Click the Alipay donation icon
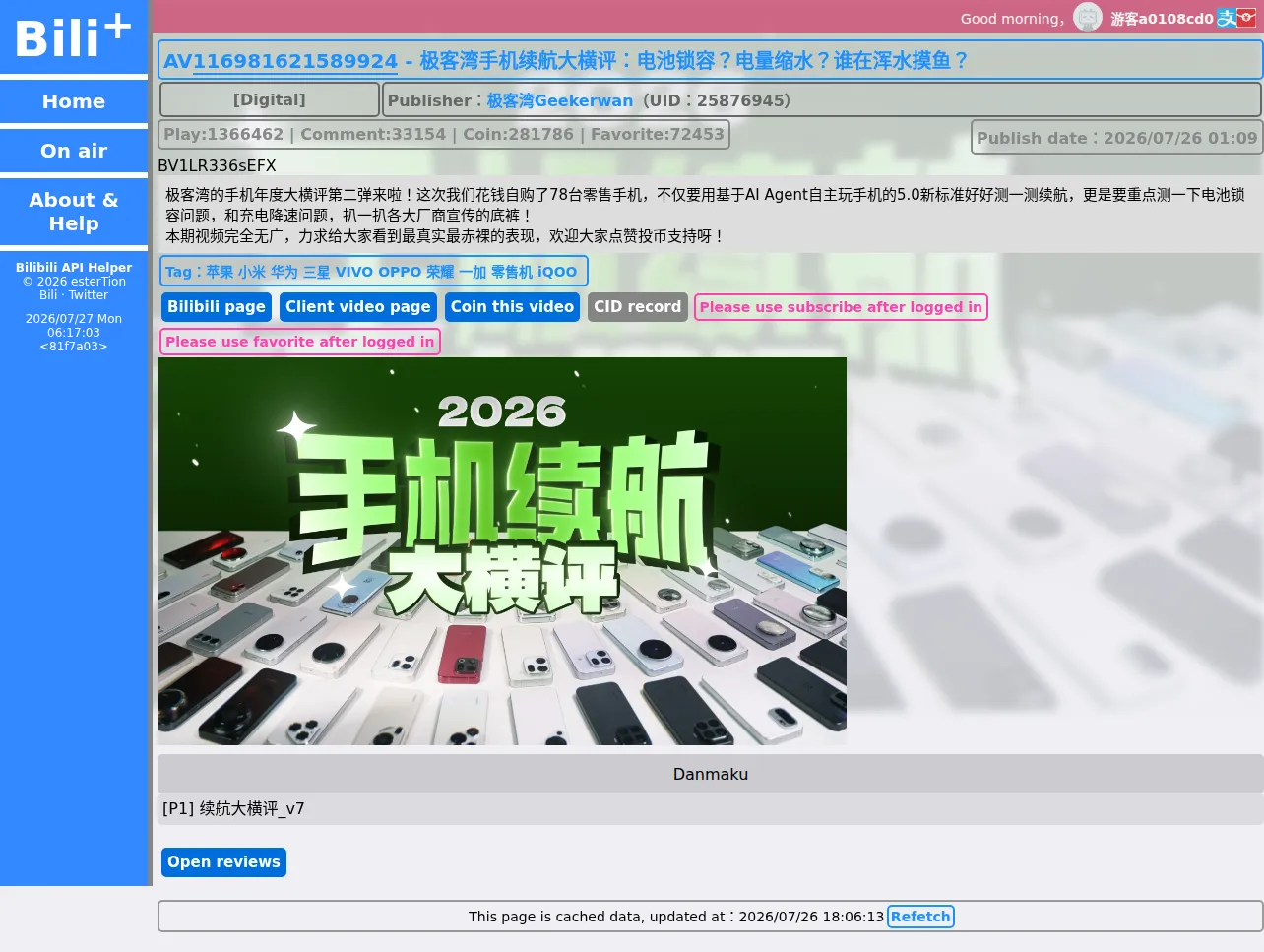Screen dimensions: 1264x952 (x=1227, y=18)
